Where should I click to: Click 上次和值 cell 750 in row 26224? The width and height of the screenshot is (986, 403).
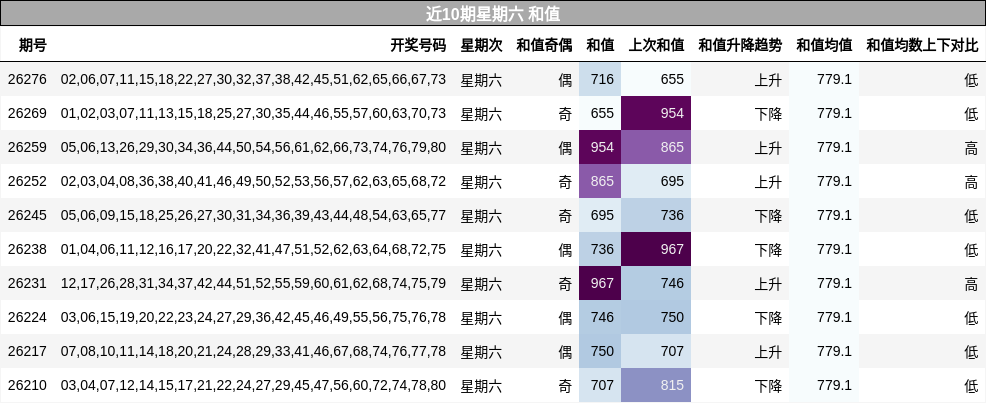point(656,317)
